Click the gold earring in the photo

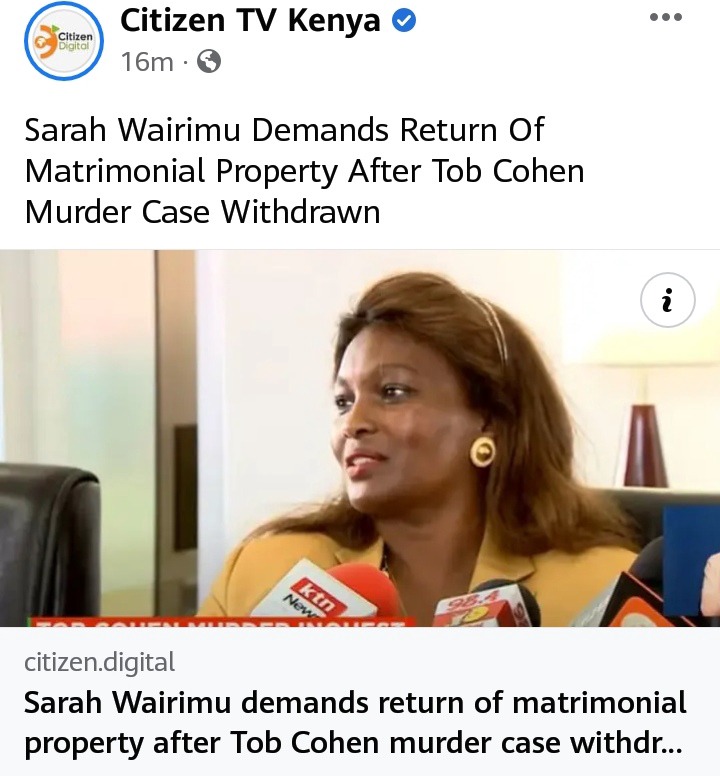[x=482, y=451]
